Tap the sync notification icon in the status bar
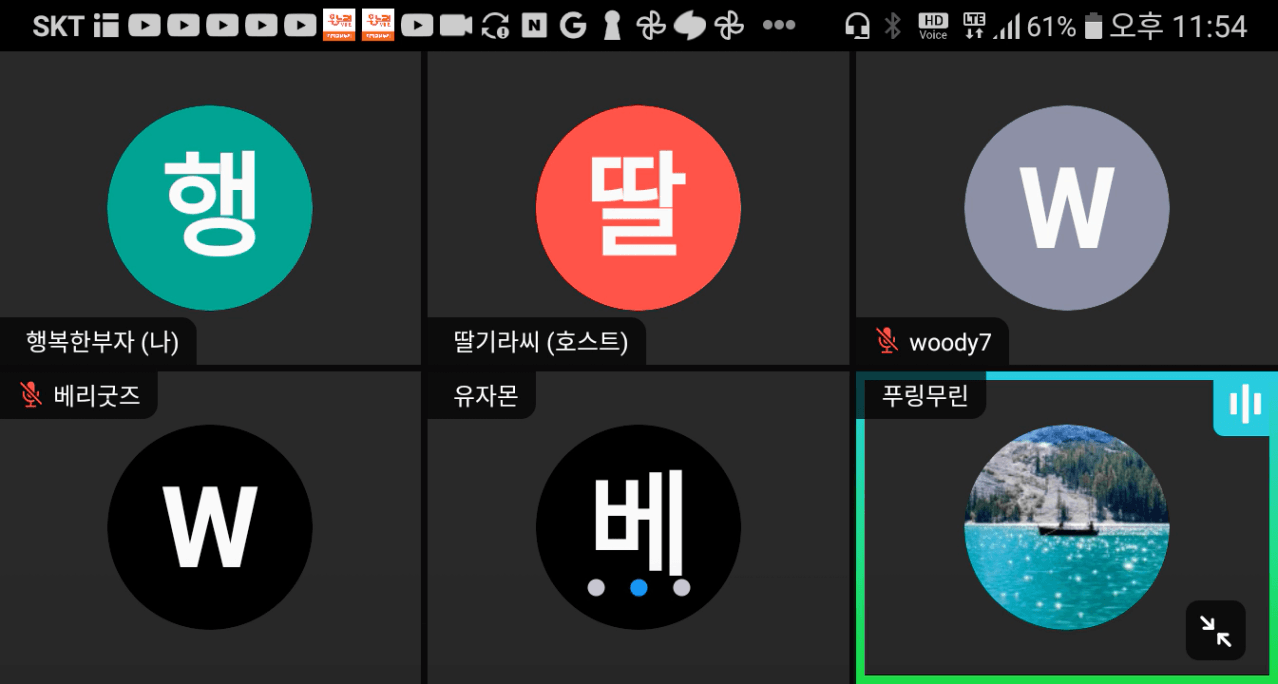Screen dimensions: 1278x684 coord(495,26)
